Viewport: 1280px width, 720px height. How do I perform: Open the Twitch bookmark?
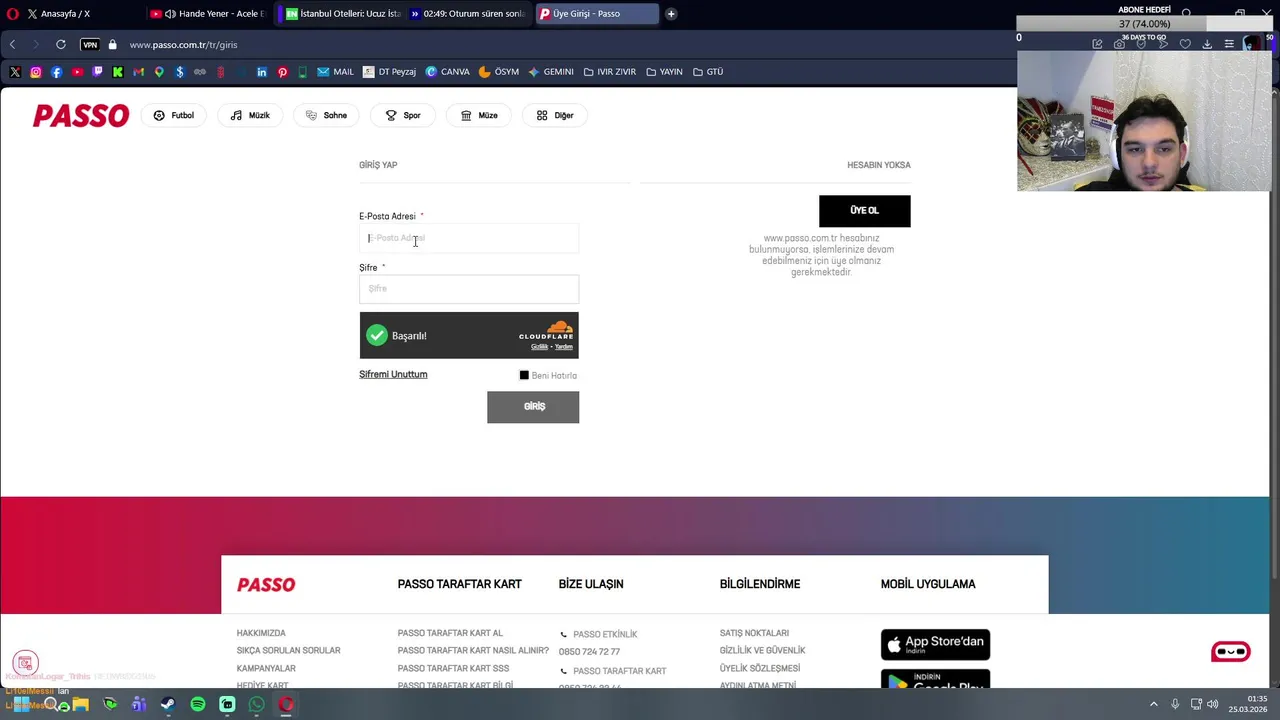(97, 72)
